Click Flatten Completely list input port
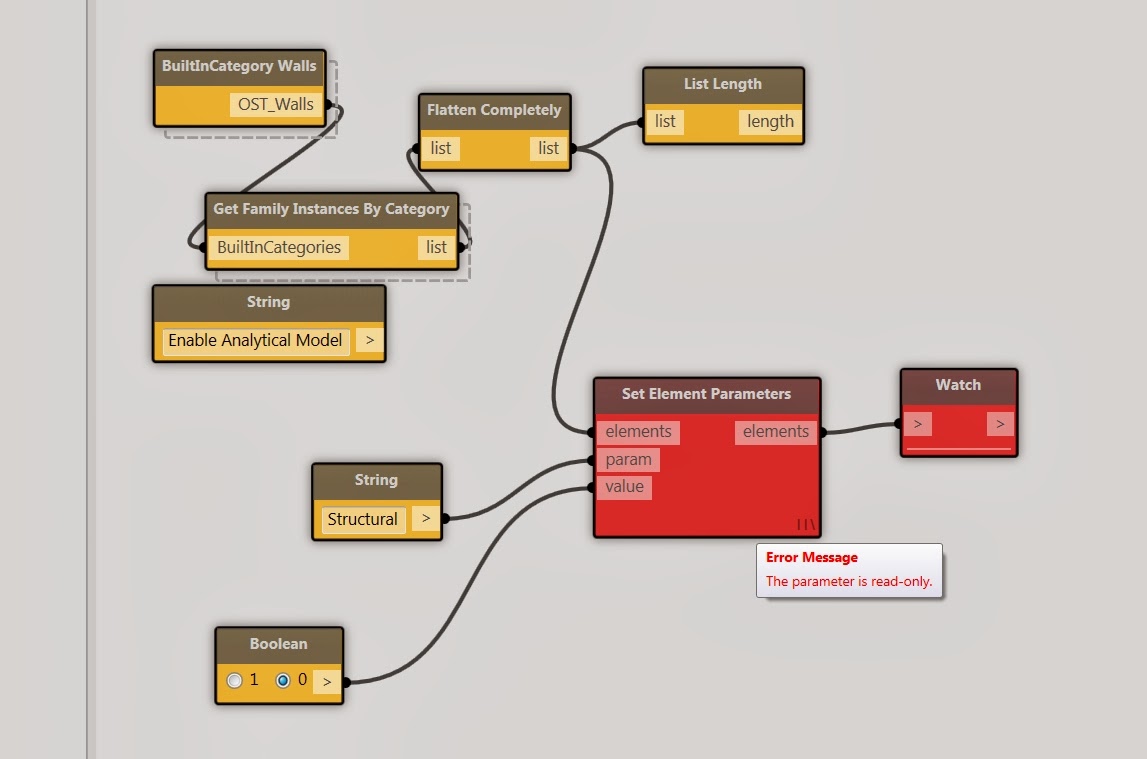This screenshot has width=1147, height=759. (440, 148)
